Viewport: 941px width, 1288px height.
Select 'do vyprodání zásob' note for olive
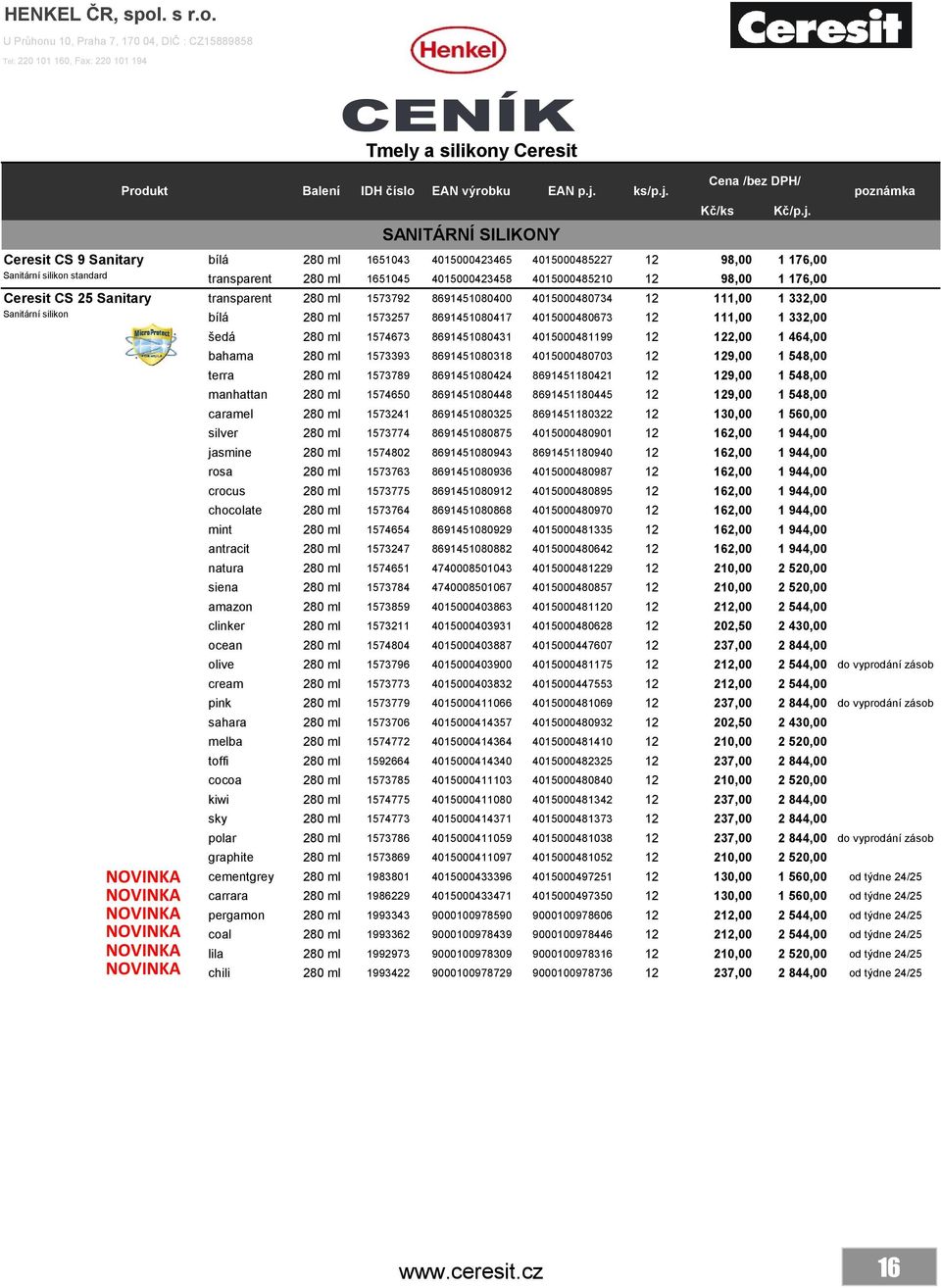click(x=885, y=665)
